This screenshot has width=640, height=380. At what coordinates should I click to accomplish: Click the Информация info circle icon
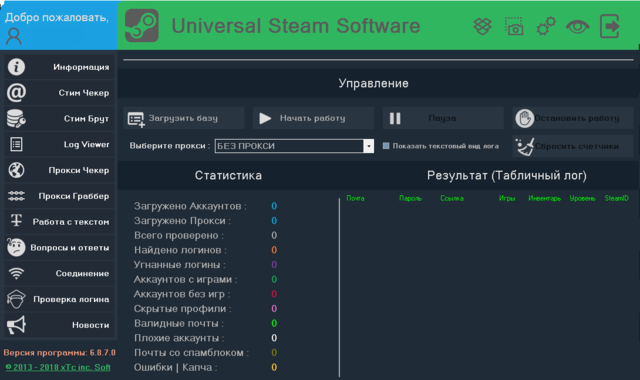[16, 67]
